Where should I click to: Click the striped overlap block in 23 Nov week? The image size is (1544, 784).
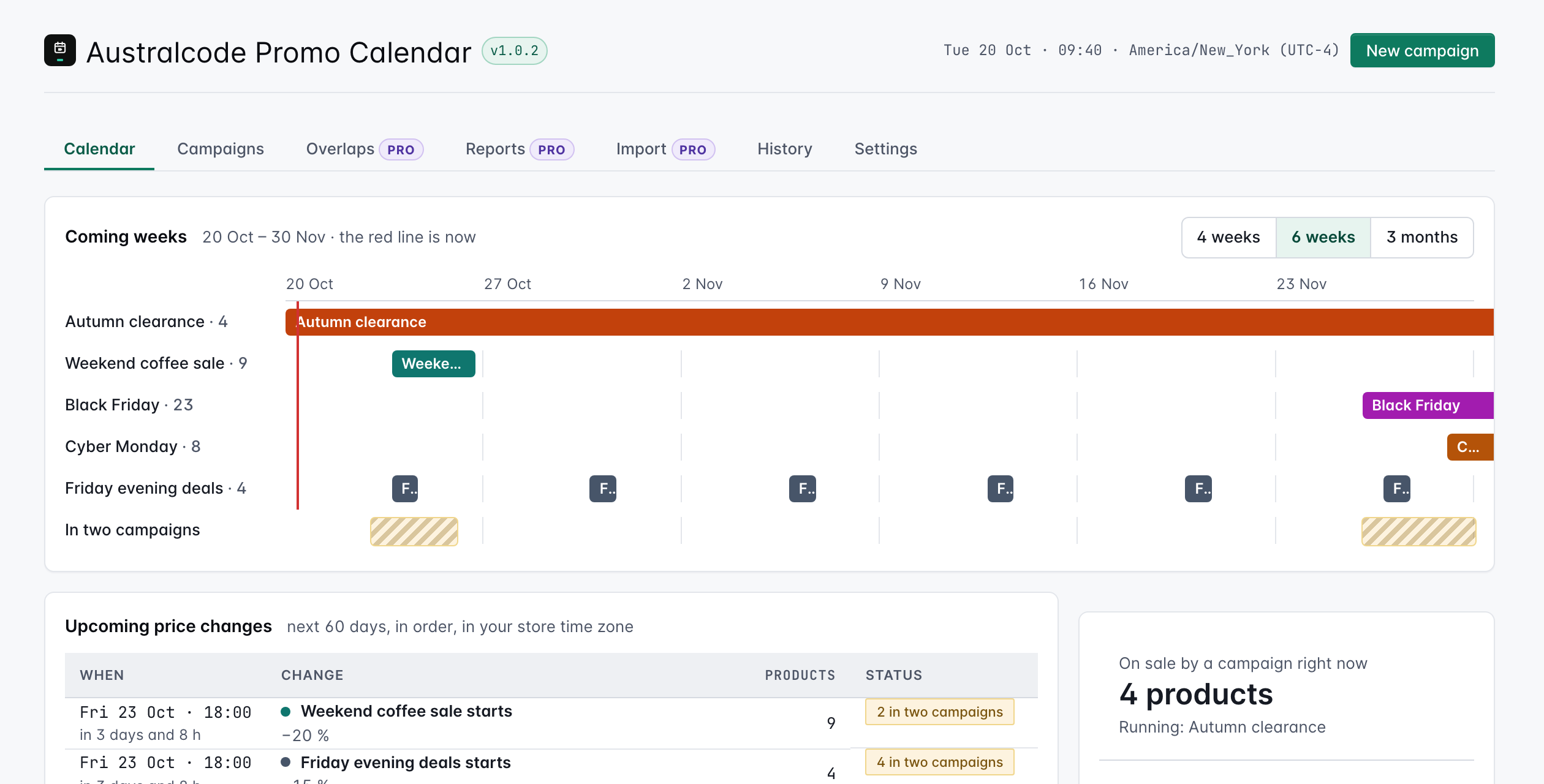pos(1418,531)
